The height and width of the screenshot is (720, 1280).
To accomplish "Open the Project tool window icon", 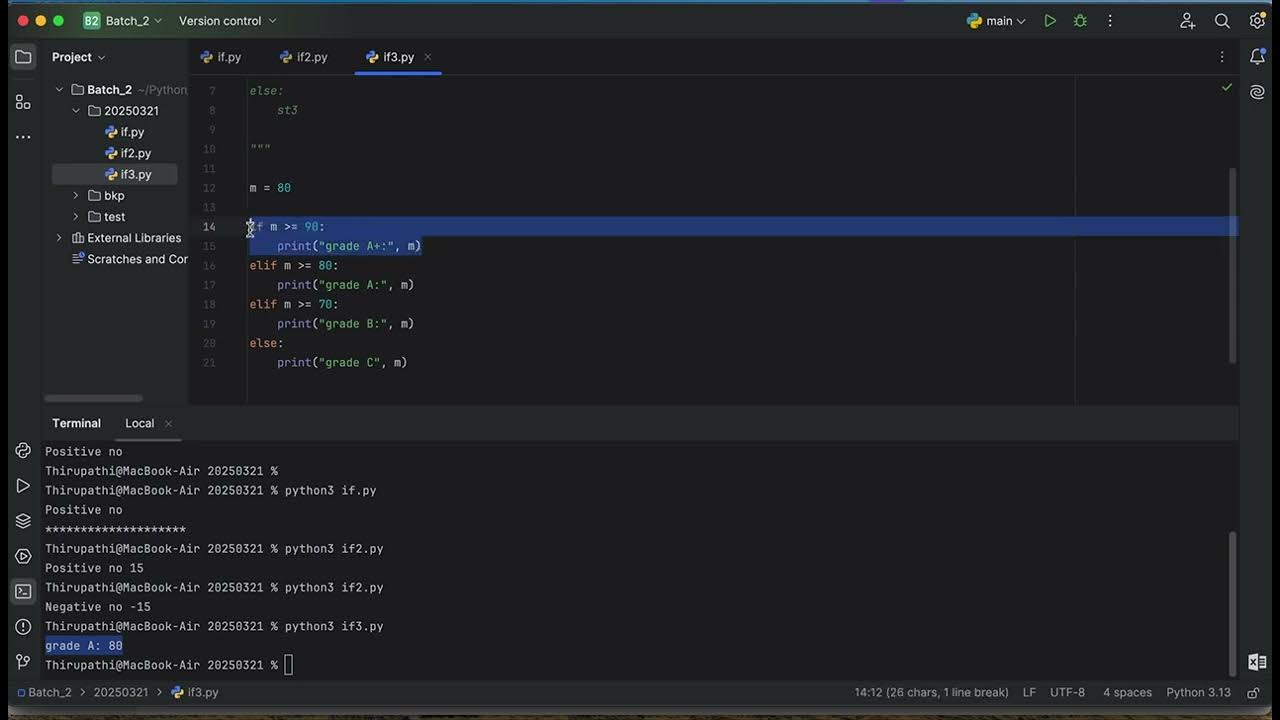I will (x=23, y=57).
